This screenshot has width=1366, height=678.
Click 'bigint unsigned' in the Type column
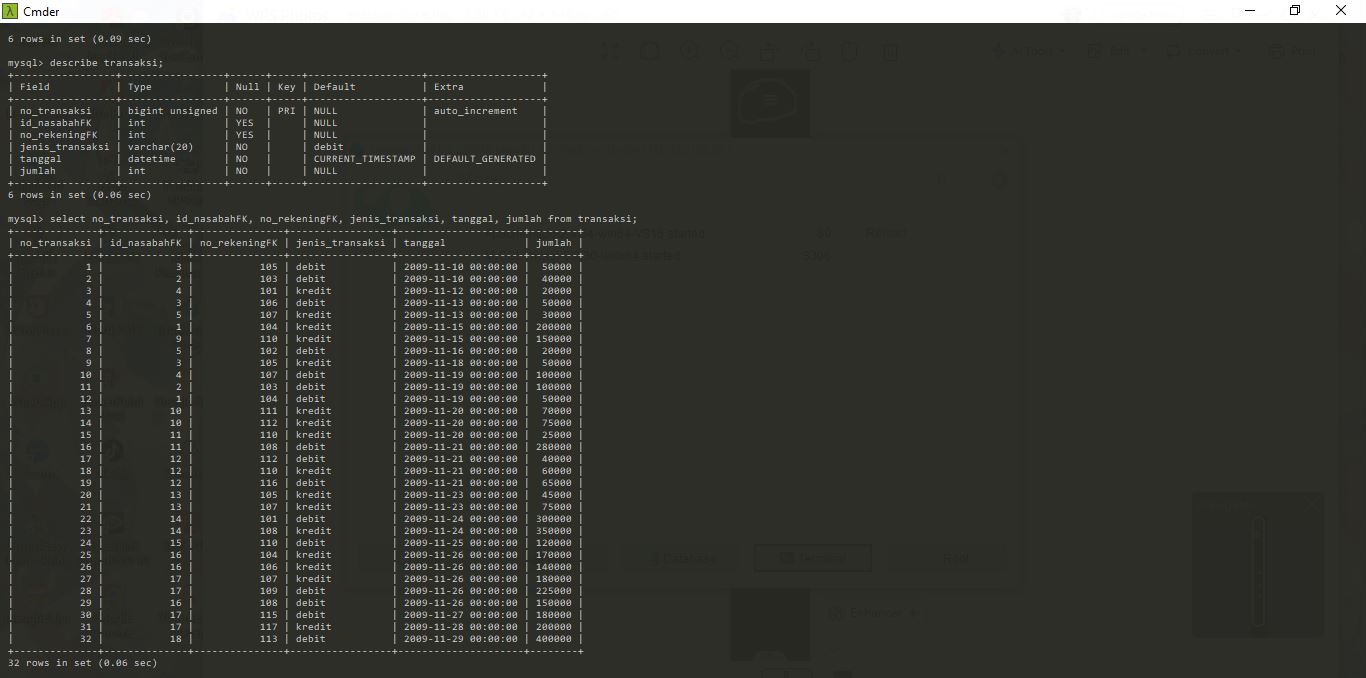172,111
